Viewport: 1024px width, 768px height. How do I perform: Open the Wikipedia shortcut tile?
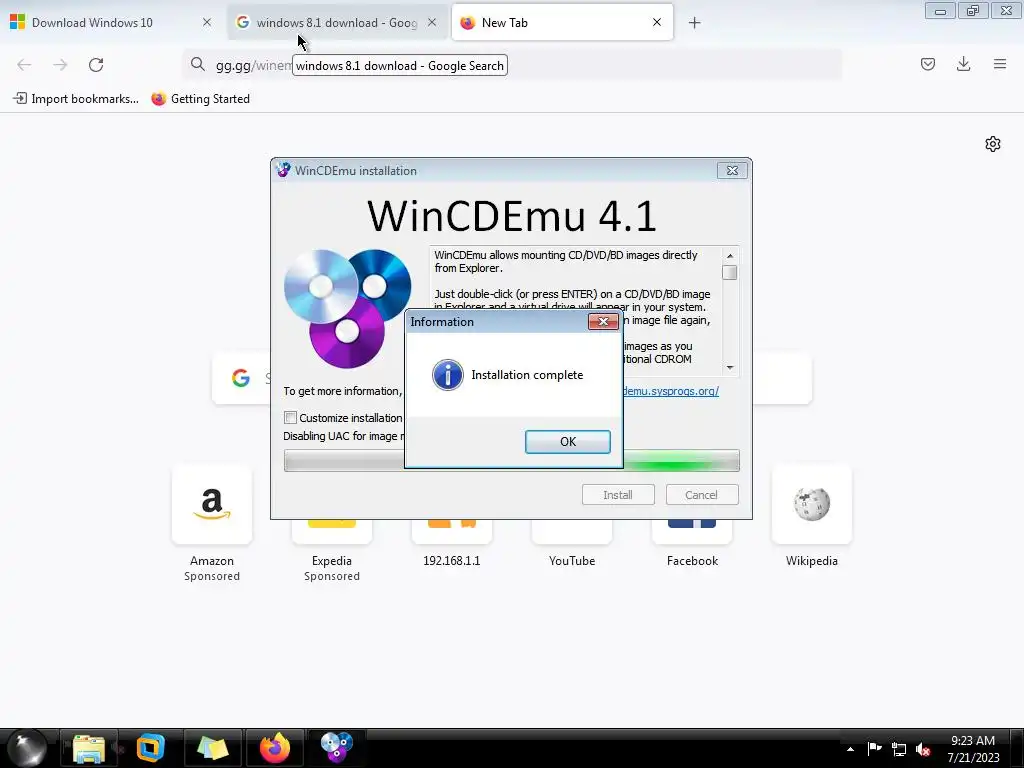click(x=812, y=504)
